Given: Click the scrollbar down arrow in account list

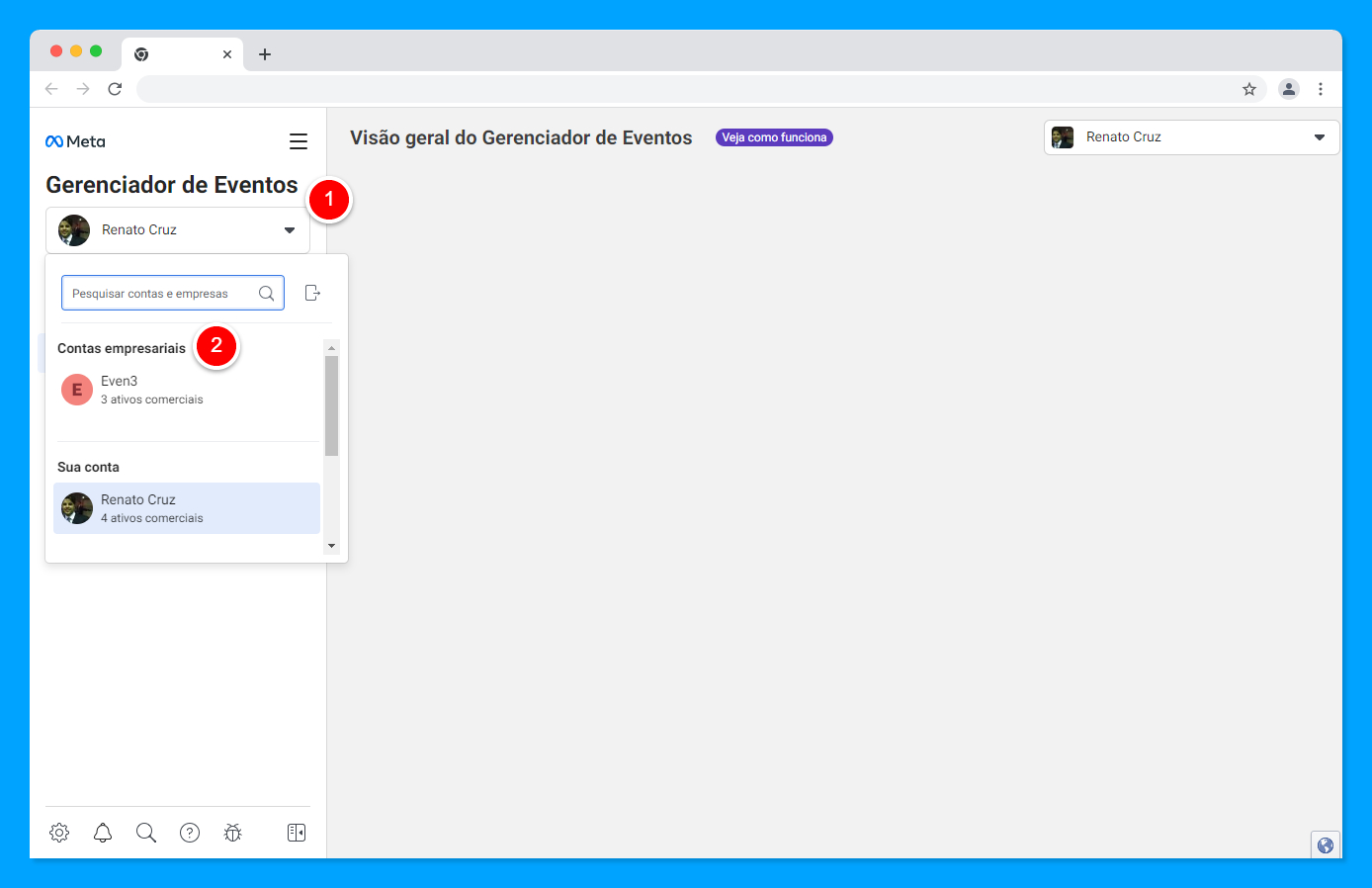Looking at the screenshot, I should tap(332, 546).
